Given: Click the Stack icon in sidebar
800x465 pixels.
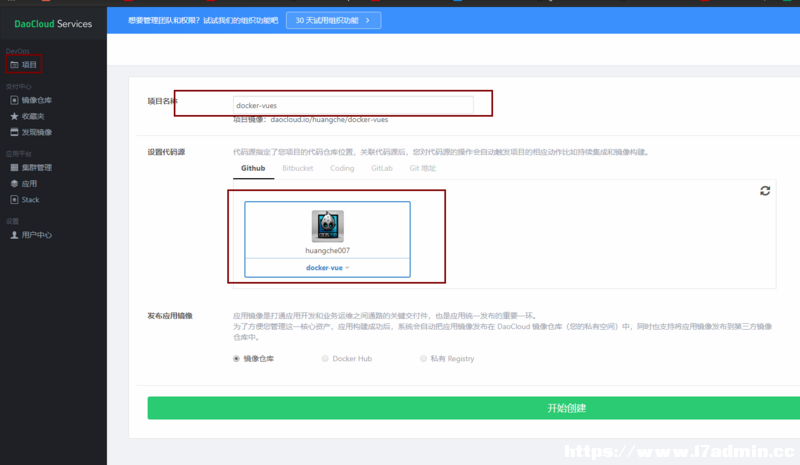Looking at the screenshot, I should click(14, 200).
